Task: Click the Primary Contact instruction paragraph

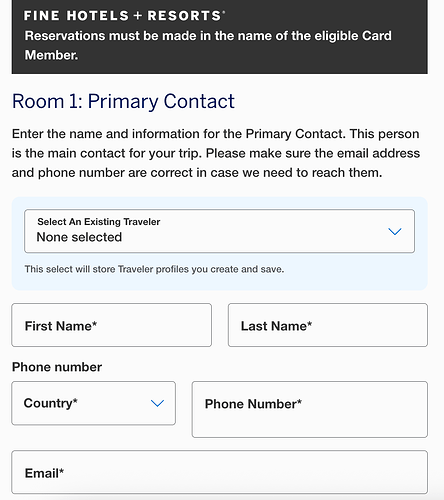Action: [x=216, y=153]
